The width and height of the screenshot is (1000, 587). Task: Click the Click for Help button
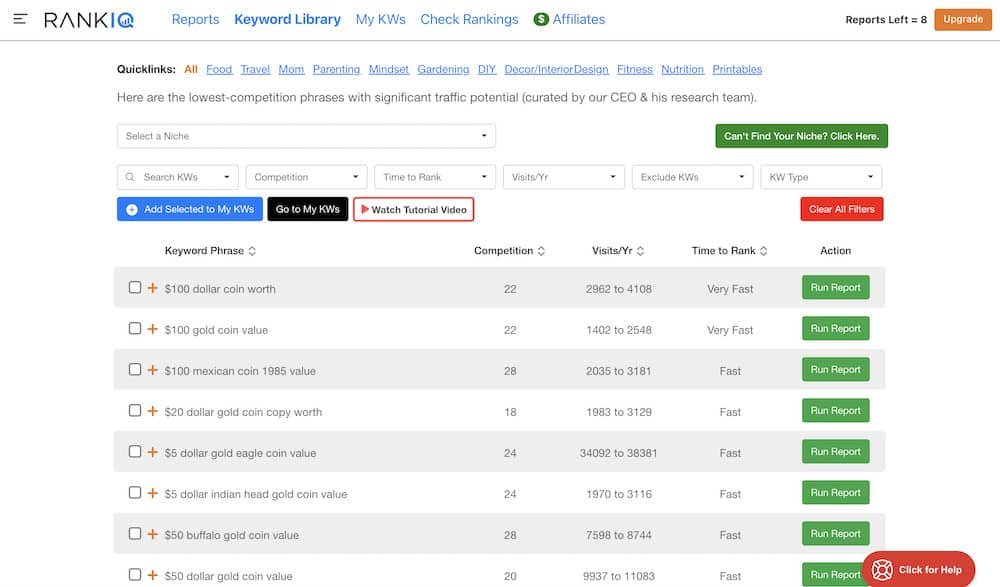pos(919,569)
